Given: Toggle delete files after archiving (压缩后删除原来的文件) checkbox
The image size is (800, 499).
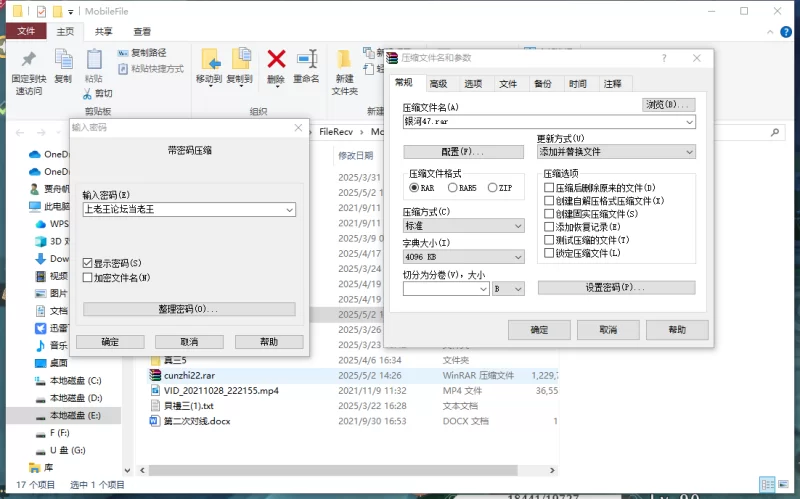Looking at the screenshot, I should (549, 188).
